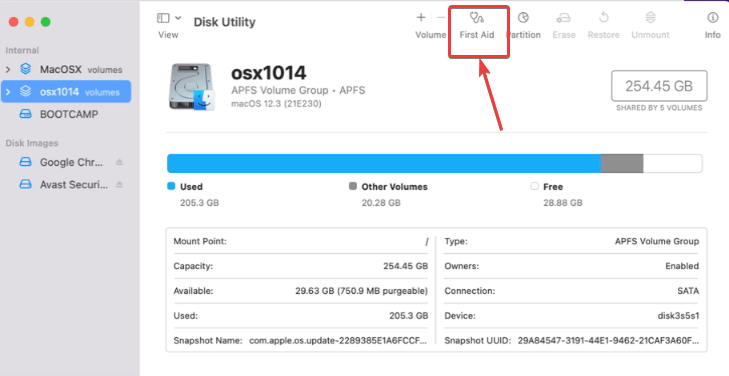Add a volume with plus icon
Image resolution: width=729 pixels, height=376 pixels.
[421, 18]
